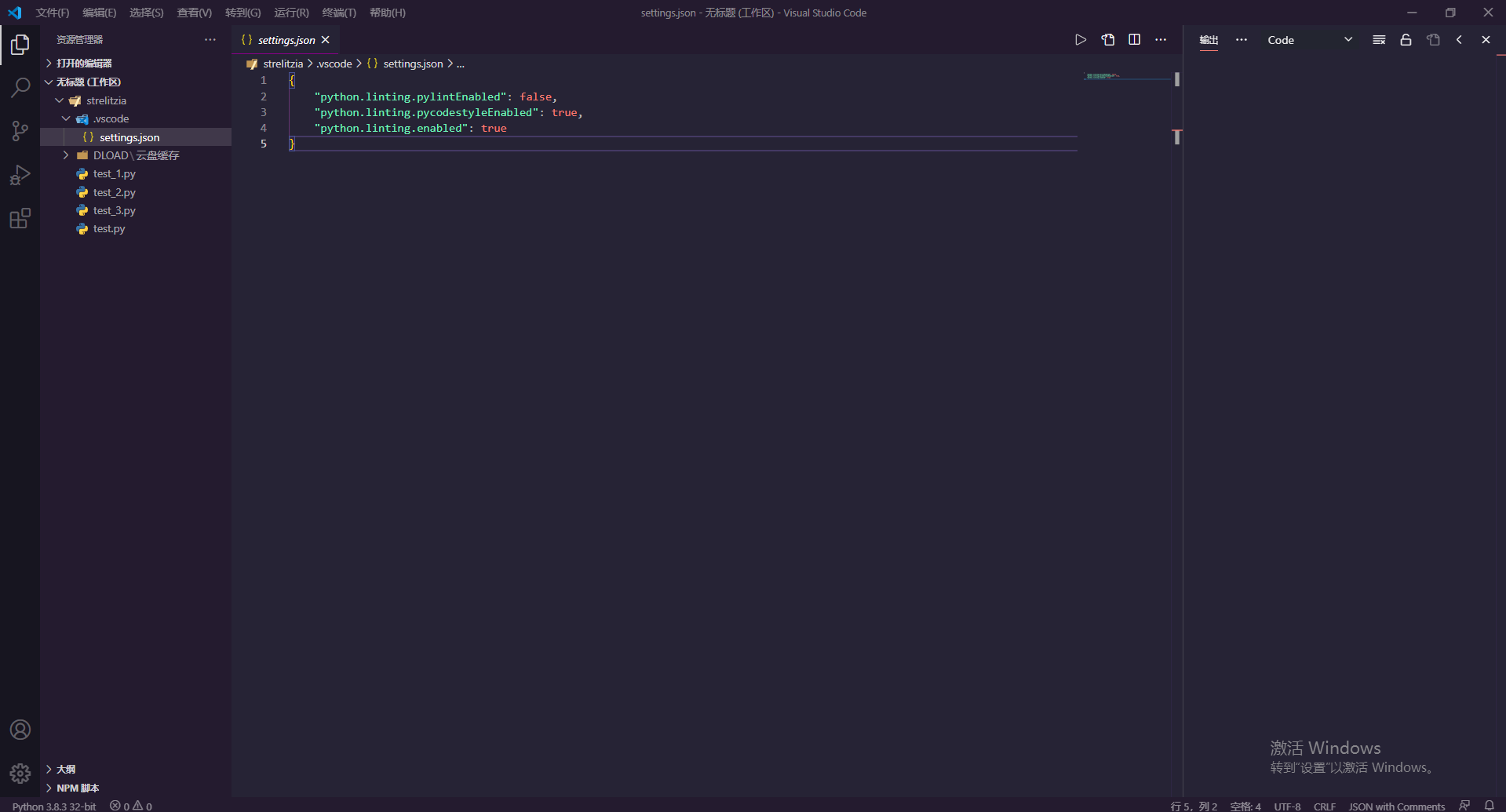Open editor more actions ellipsis
This screenshot has width=1506, height=812.
tap(1161, 40)
